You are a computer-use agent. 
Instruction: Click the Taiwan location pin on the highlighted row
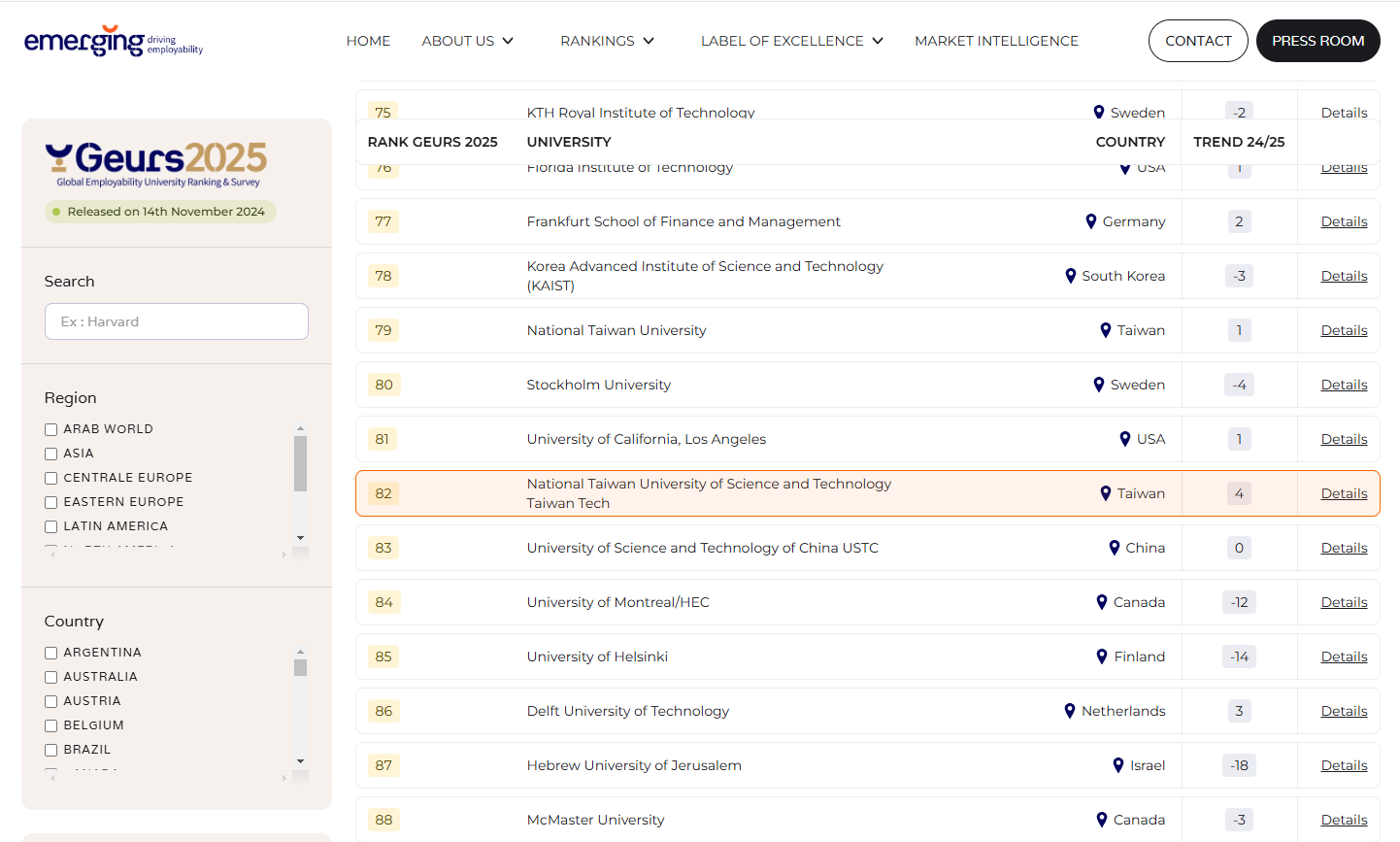pos(1104,492)
